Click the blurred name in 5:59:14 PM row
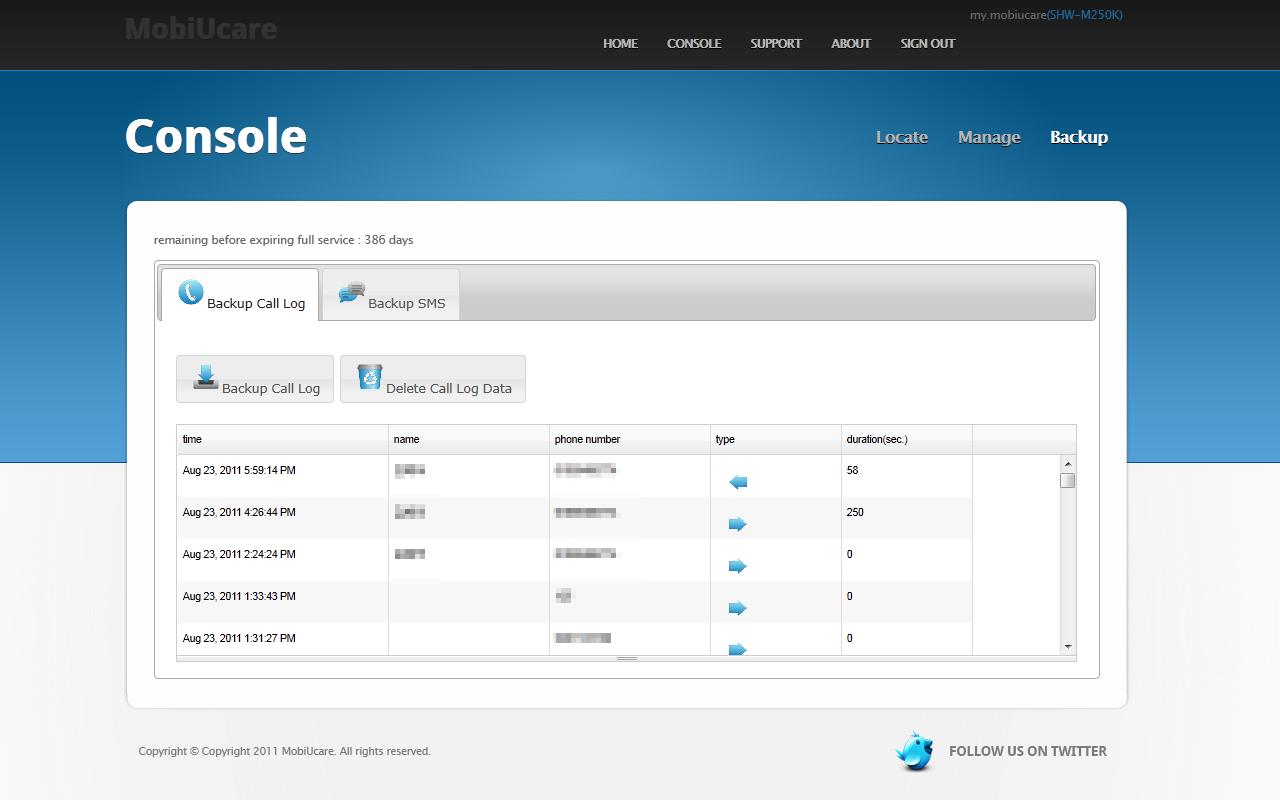The height and width of the screenshot is (800, 1280). 410,470
